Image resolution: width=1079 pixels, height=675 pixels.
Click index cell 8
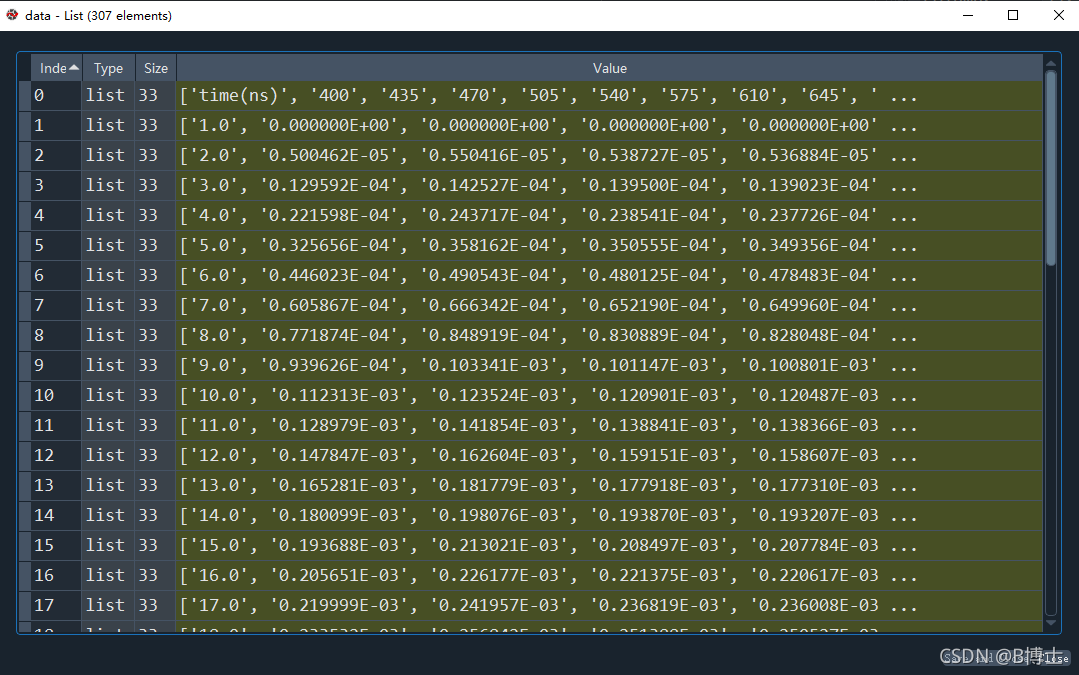click(56, 335)
